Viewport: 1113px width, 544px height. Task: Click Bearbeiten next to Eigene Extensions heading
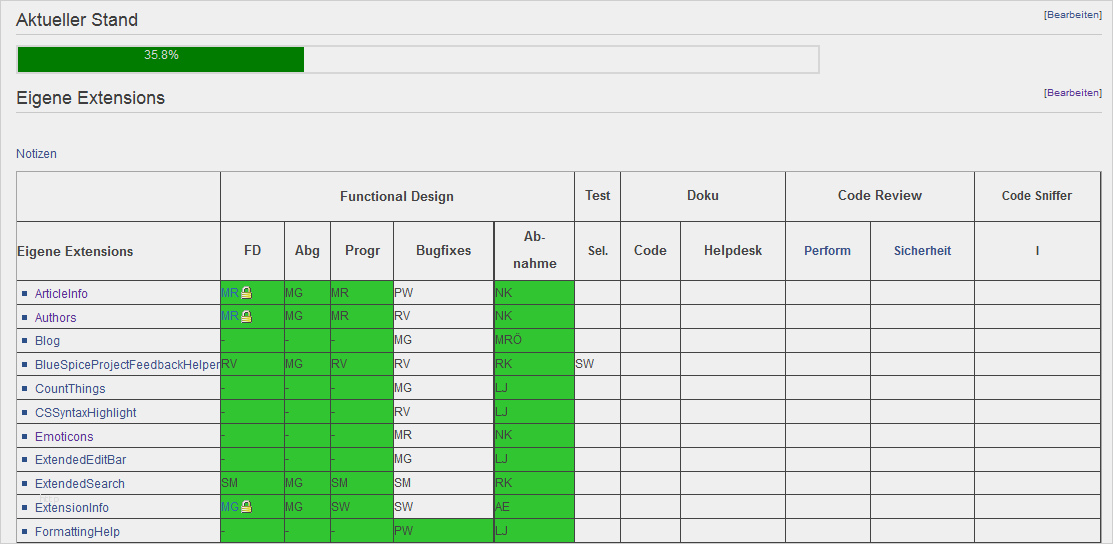(1073, 93)
